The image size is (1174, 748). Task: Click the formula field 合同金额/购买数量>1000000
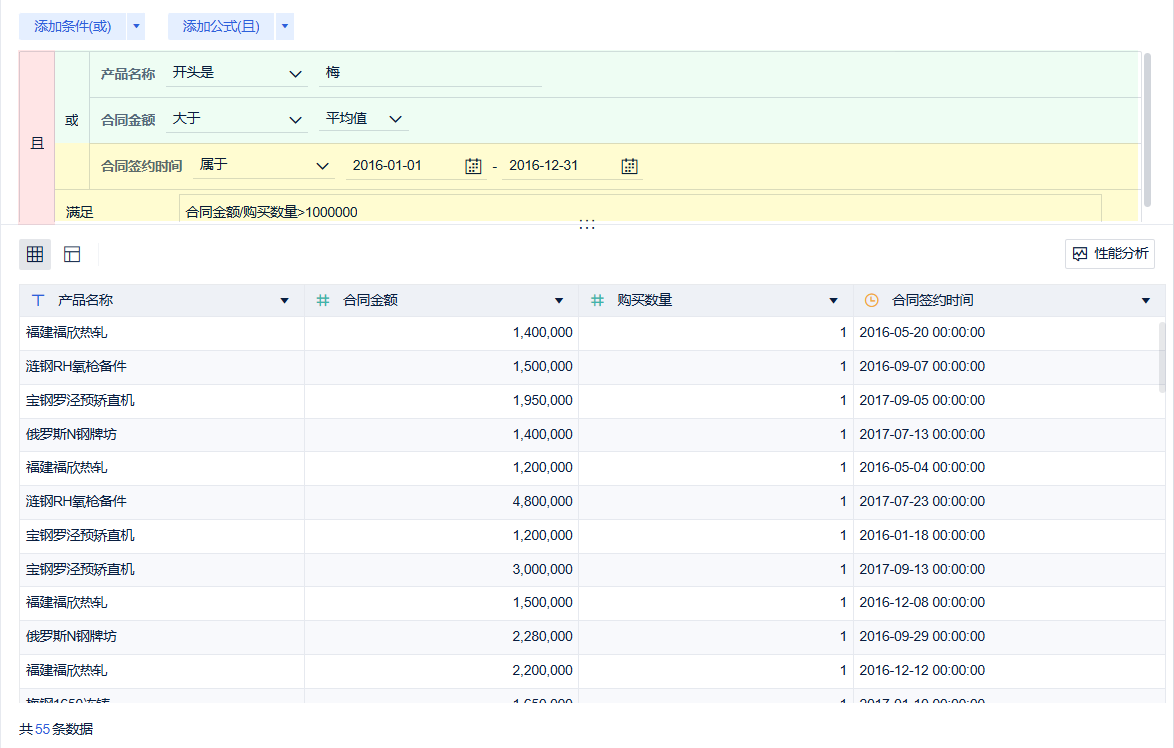tap(640, 211)
